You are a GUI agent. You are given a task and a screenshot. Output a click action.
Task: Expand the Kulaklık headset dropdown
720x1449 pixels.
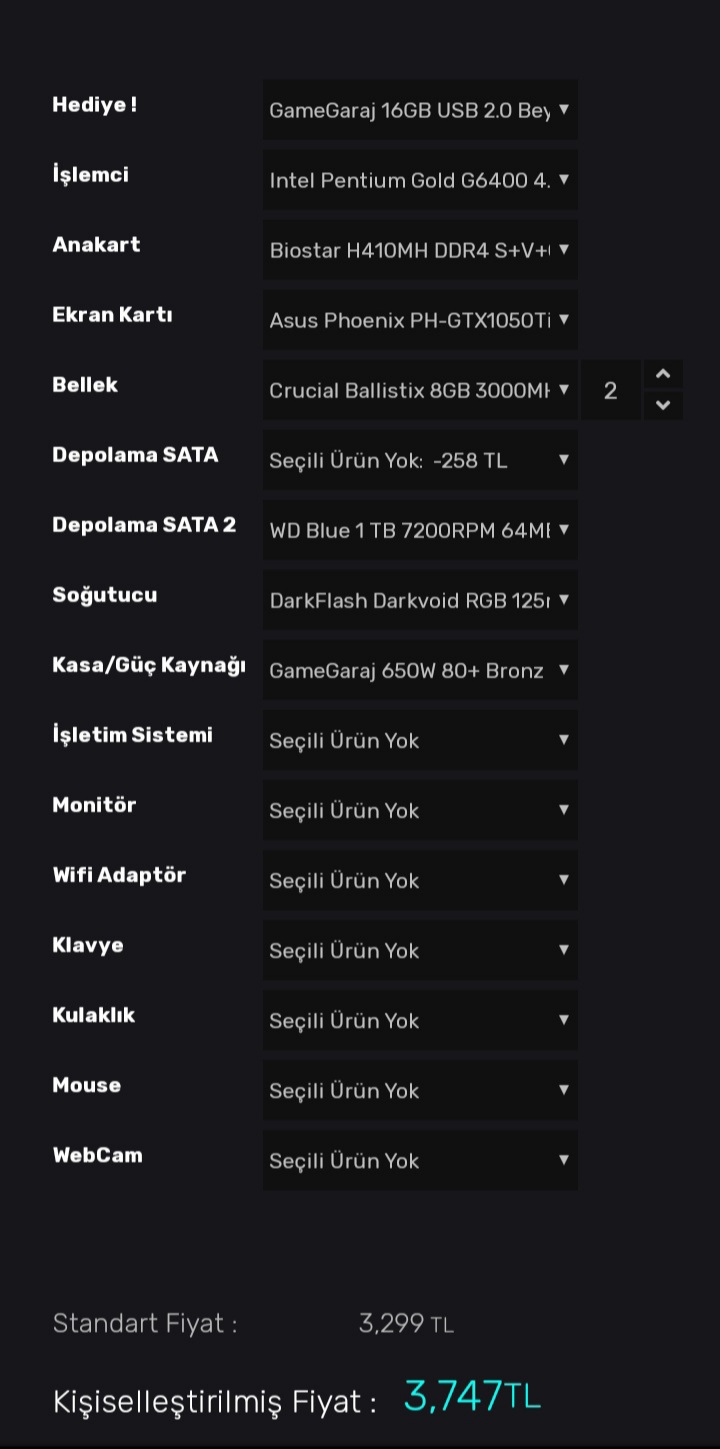pyautogui.click(x=419, y=1020)
